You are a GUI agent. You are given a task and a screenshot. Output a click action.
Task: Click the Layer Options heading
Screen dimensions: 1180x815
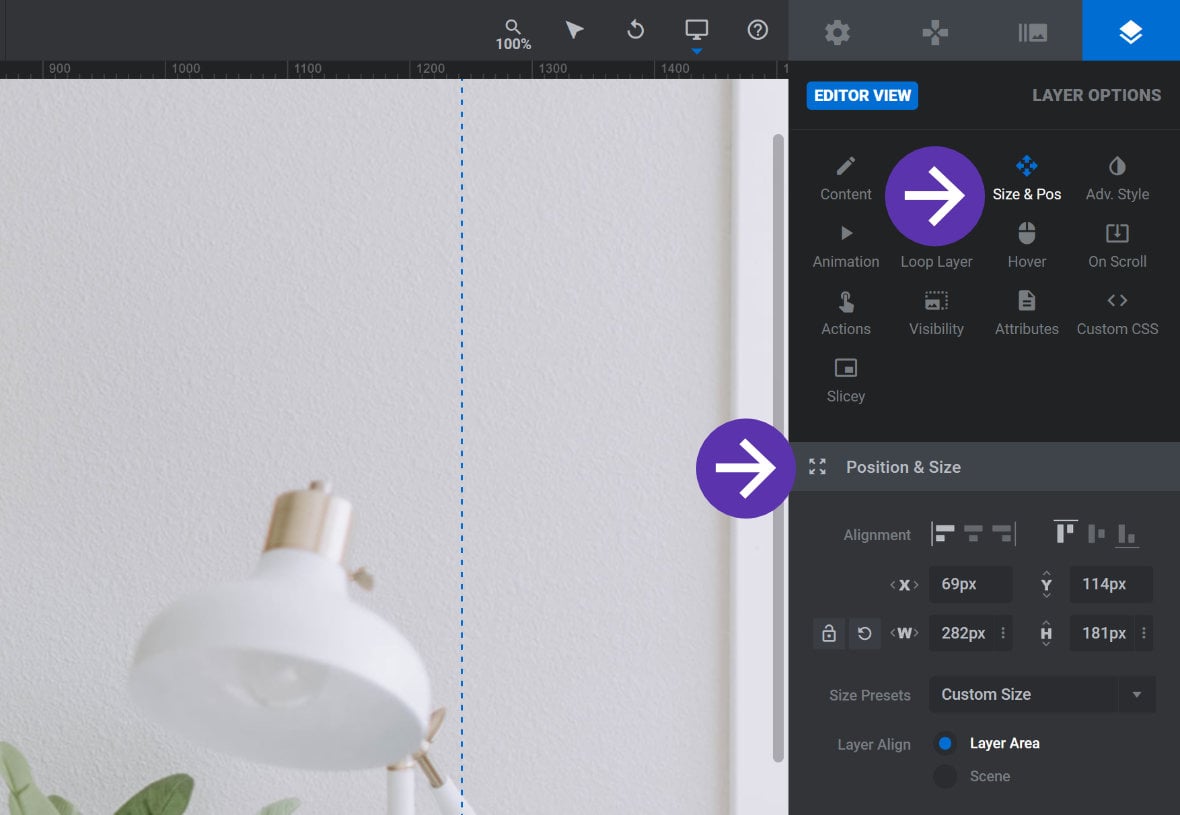pos(1096,96)
